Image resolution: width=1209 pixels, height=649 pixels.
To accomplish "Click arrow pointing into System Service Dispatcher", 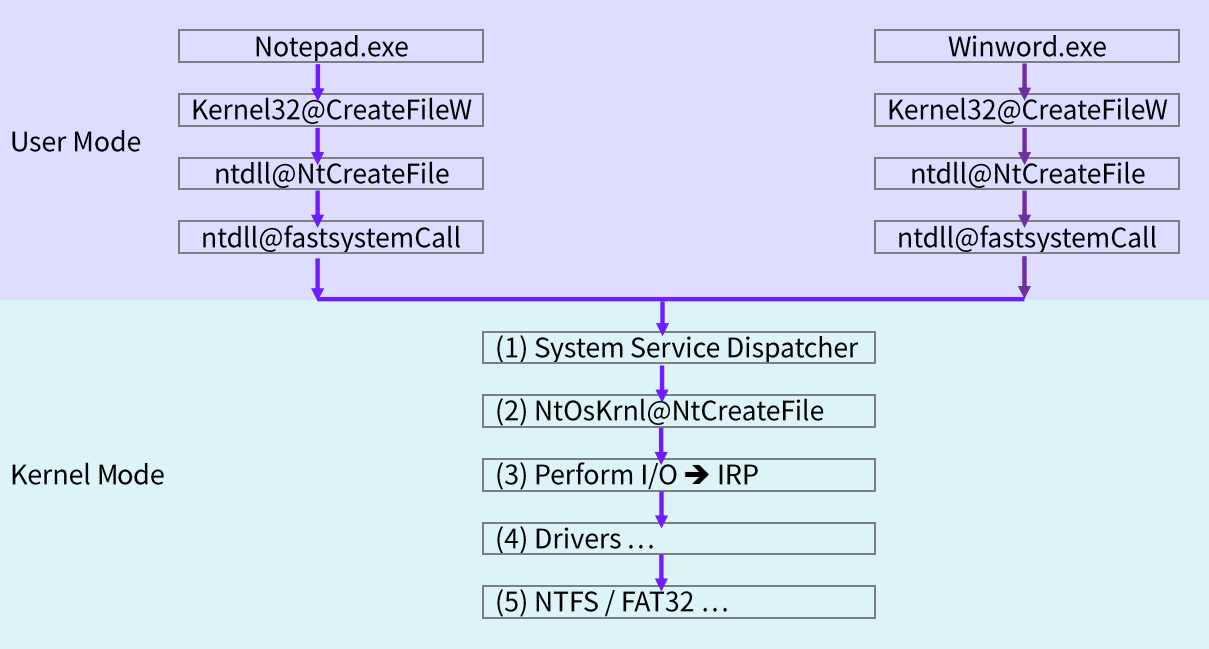I will click(x=661, y=317).
